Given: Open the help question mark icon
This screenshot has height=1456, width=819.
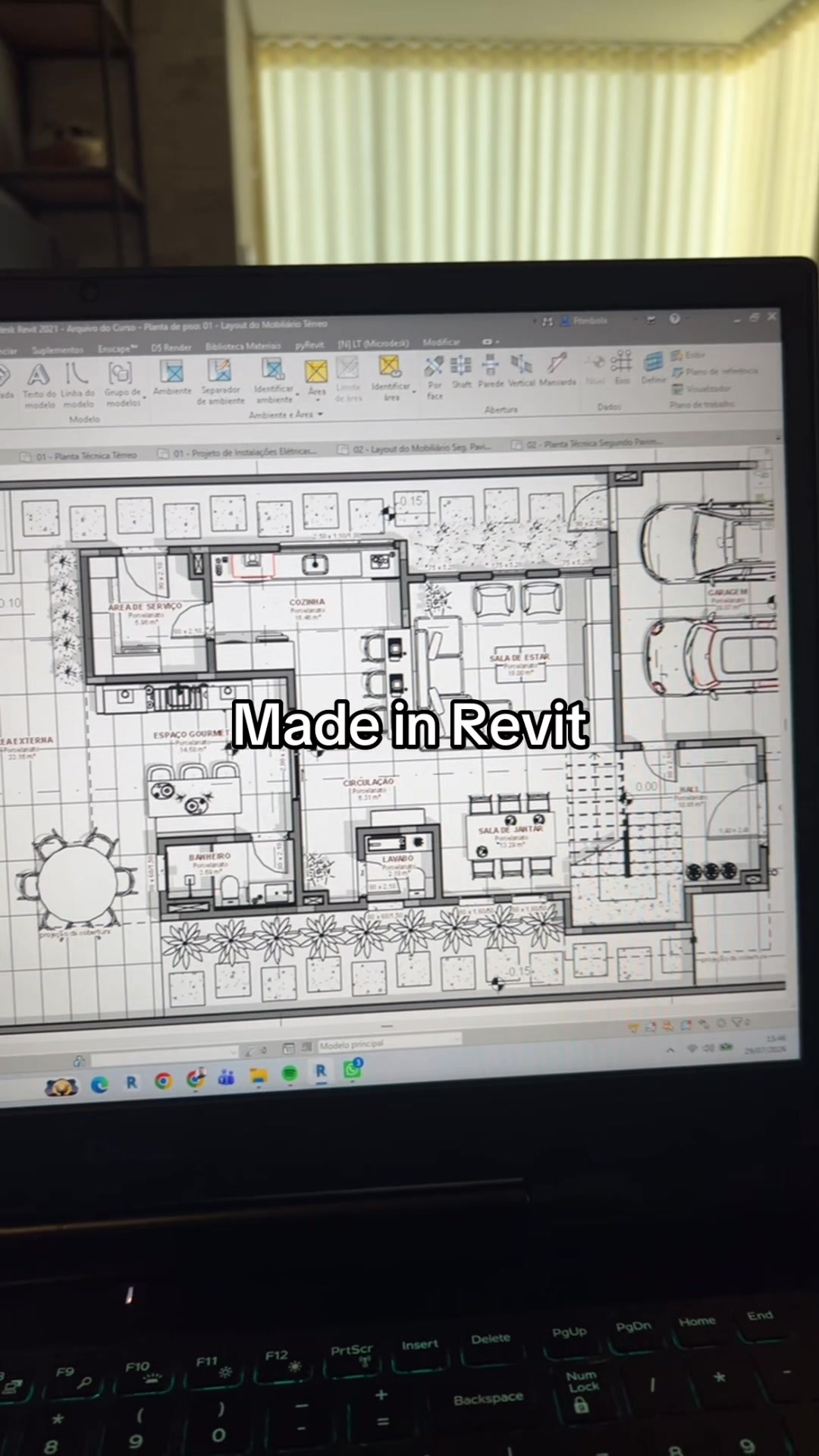Looking at the screenshot, I should 674,318.
